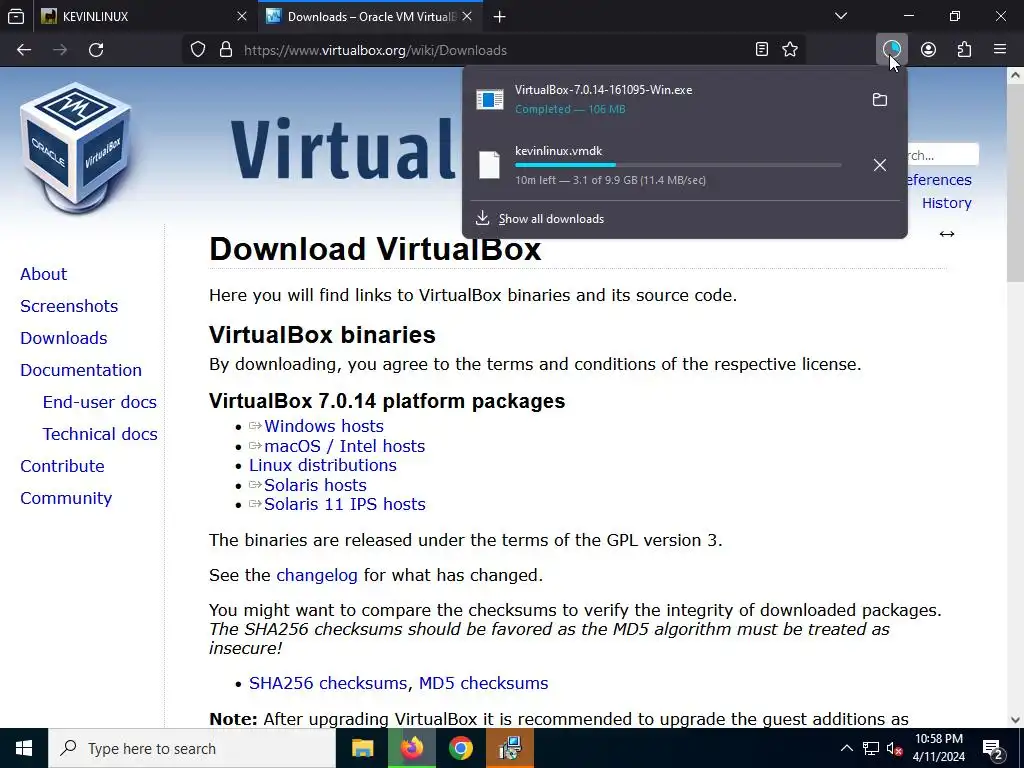Open the Windows Start menu
The image size is (1024, 768).
click(x=24, y=748)
